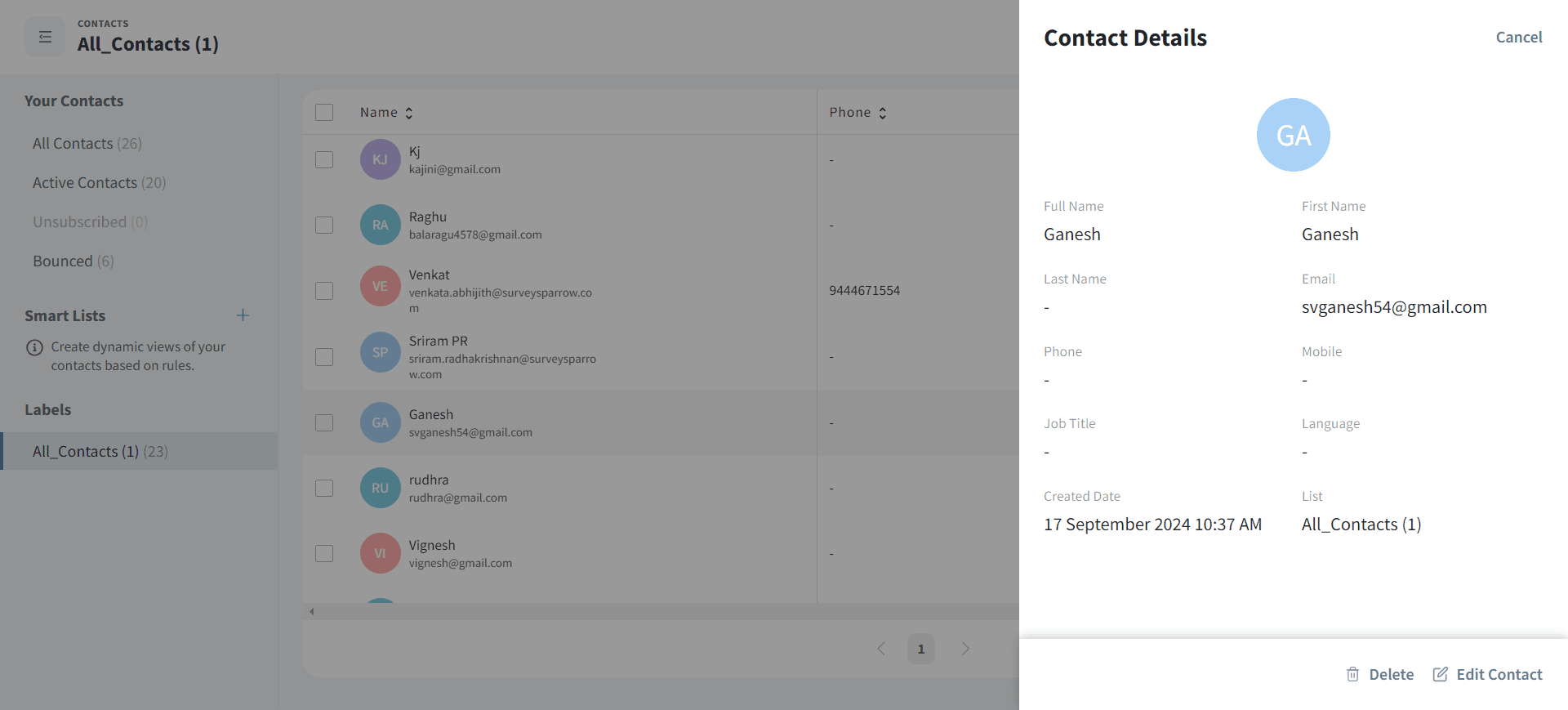Sort contacts using the Name column arrows
1568x710 pixels.
(x=409, y=113)
